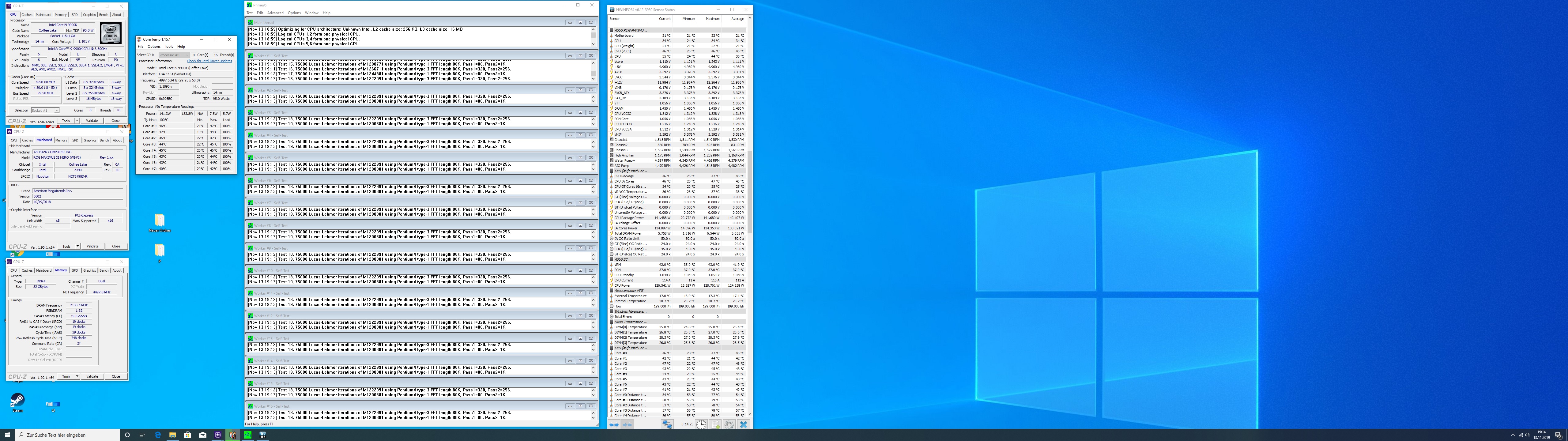Select the 'Total Errors' row in HWiNFO
This screenshot has height=441, width=1568.
[677, 317]
